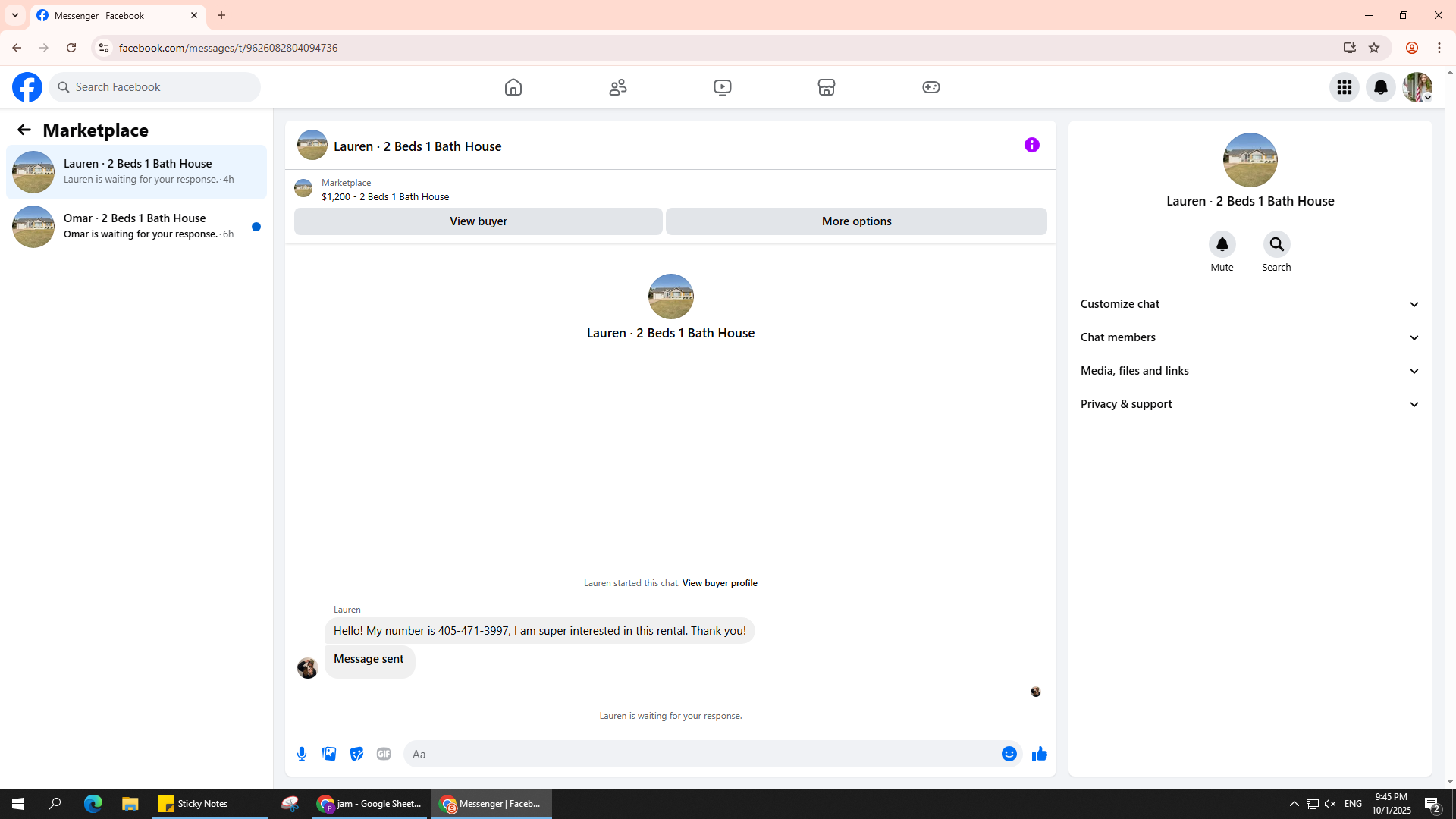The width and height of the screenshot is (1456, 819).
Task: Toggle the purple conversation information panel
Action: [1031, 145]
